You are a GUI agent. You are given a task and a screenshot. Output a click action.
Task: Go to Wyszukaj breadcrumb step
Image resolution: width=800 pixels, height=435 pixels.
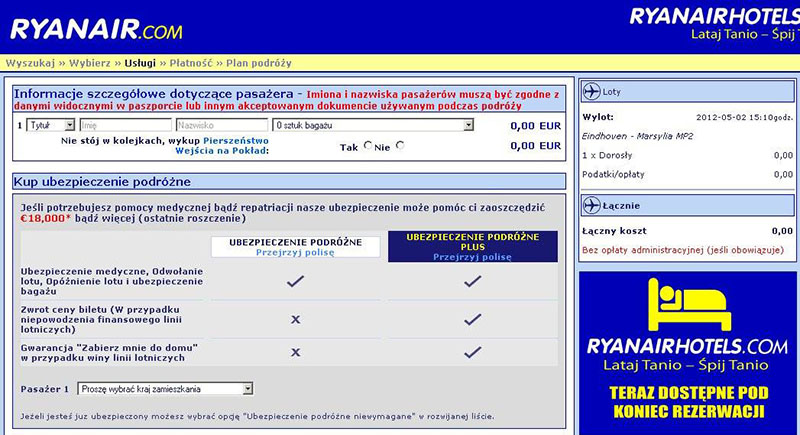30,63
